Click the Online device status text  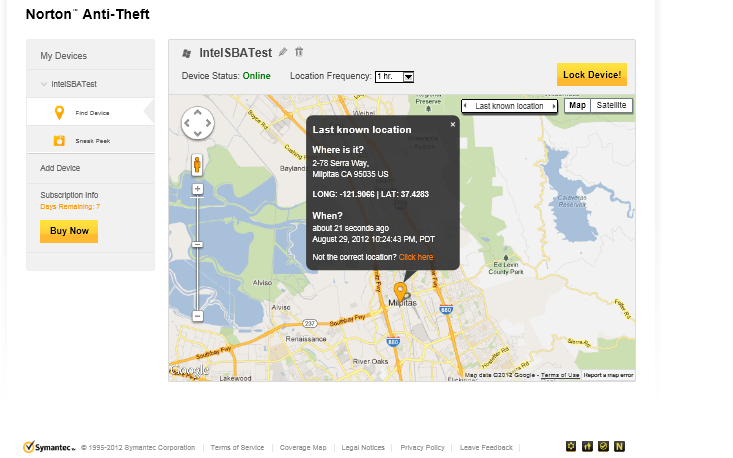click(x=256, y=76)
